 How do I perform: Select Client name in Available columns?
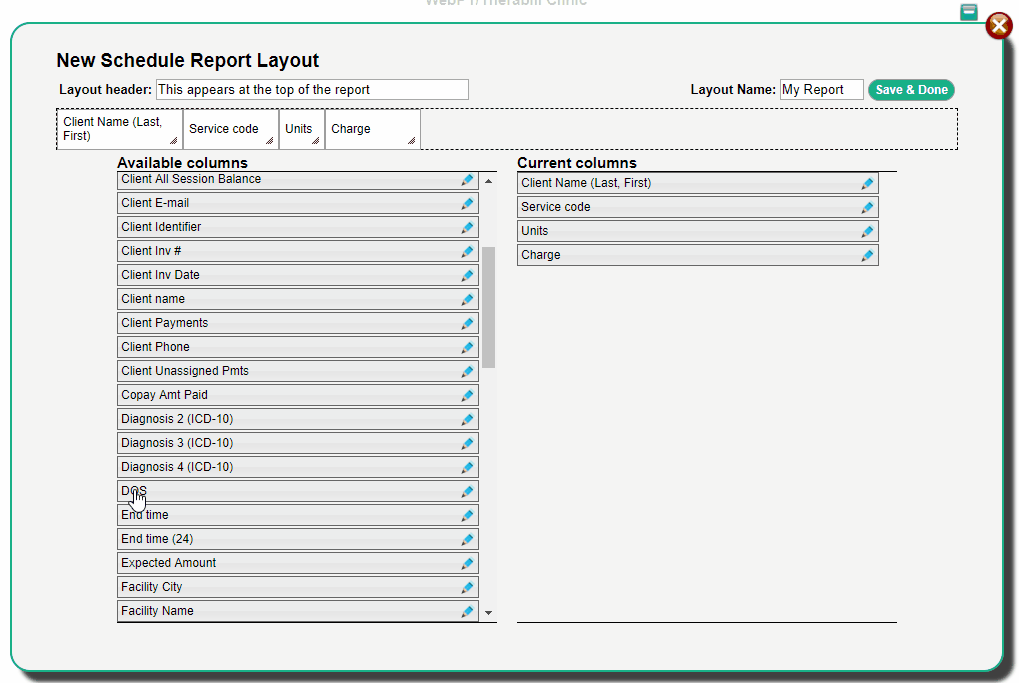pos(298,299)
